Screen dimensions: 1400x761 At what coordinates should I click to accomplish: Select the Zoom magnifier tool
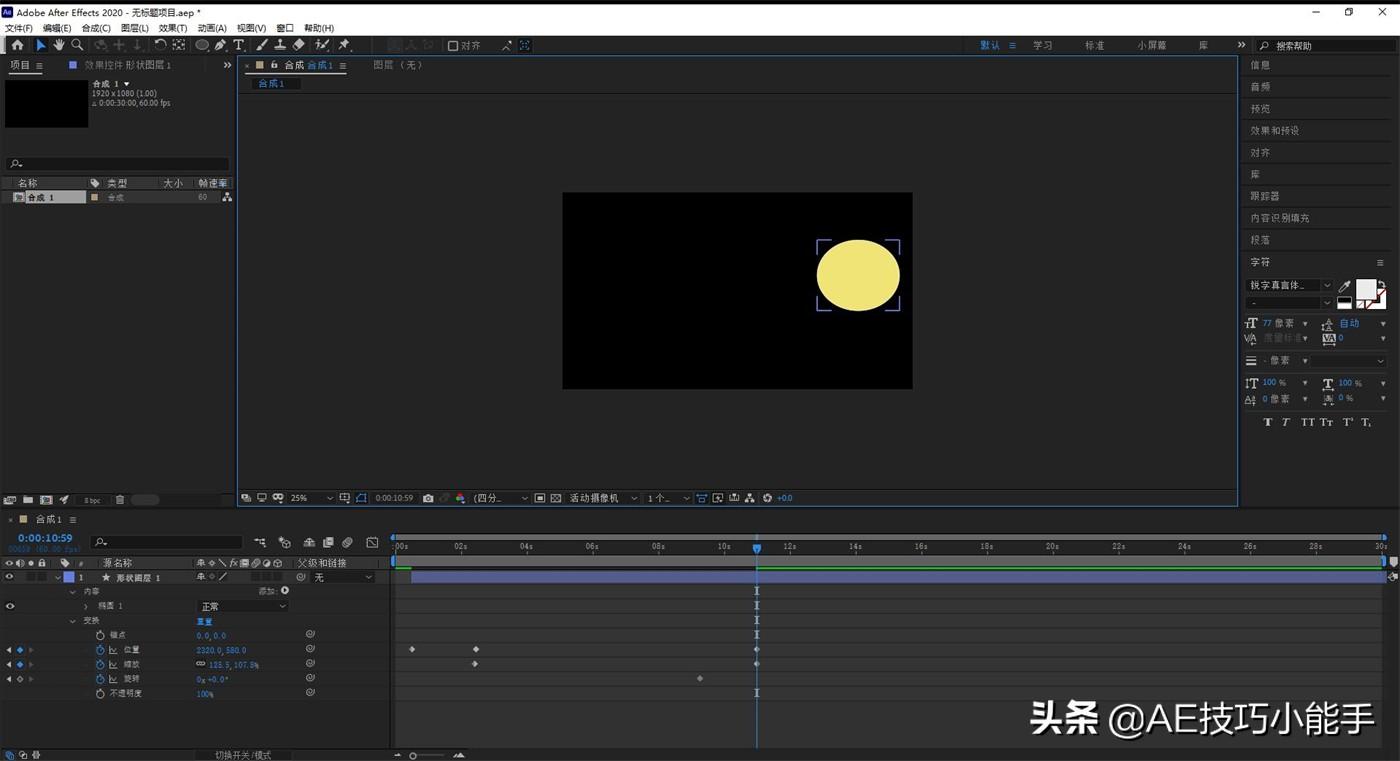[77, 45]
